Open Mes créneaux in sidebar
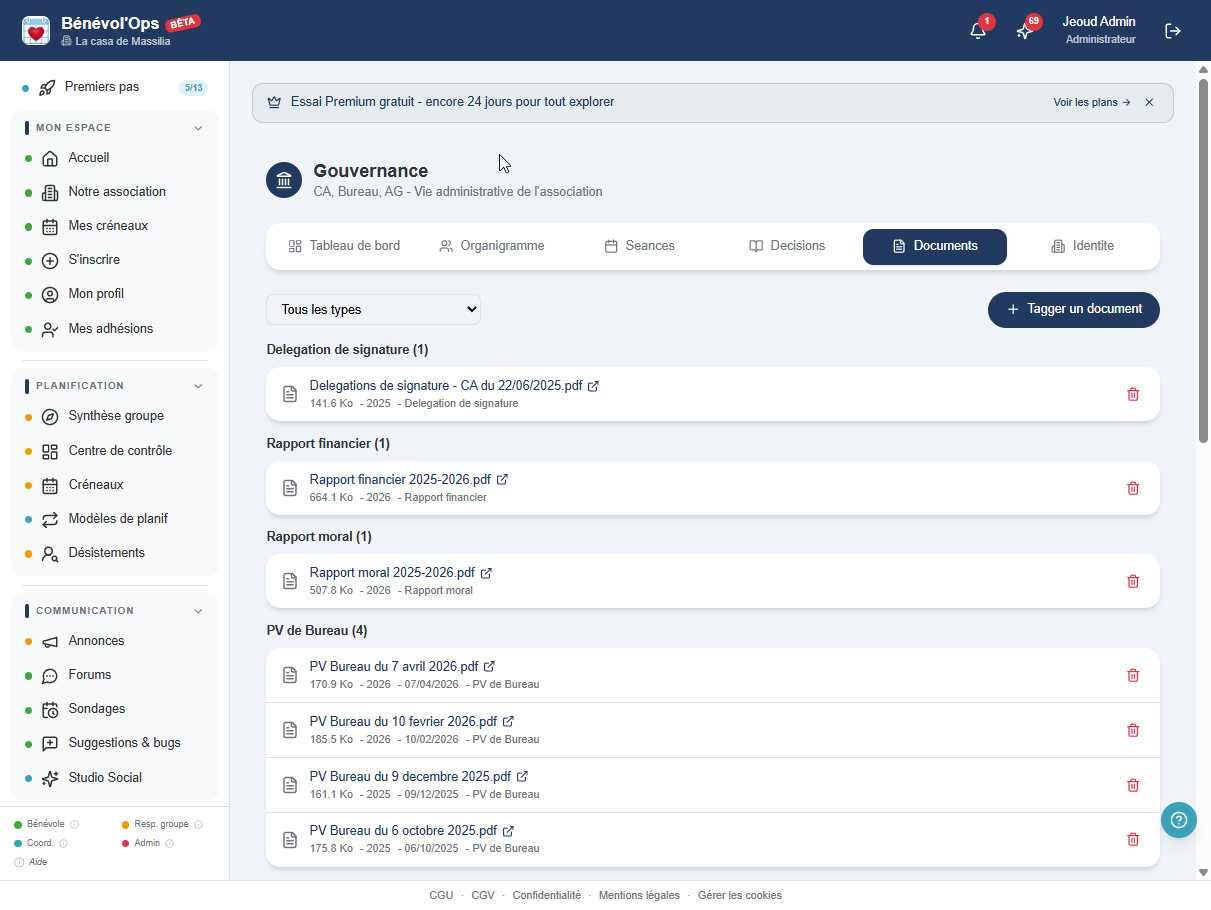 point(114,226)
